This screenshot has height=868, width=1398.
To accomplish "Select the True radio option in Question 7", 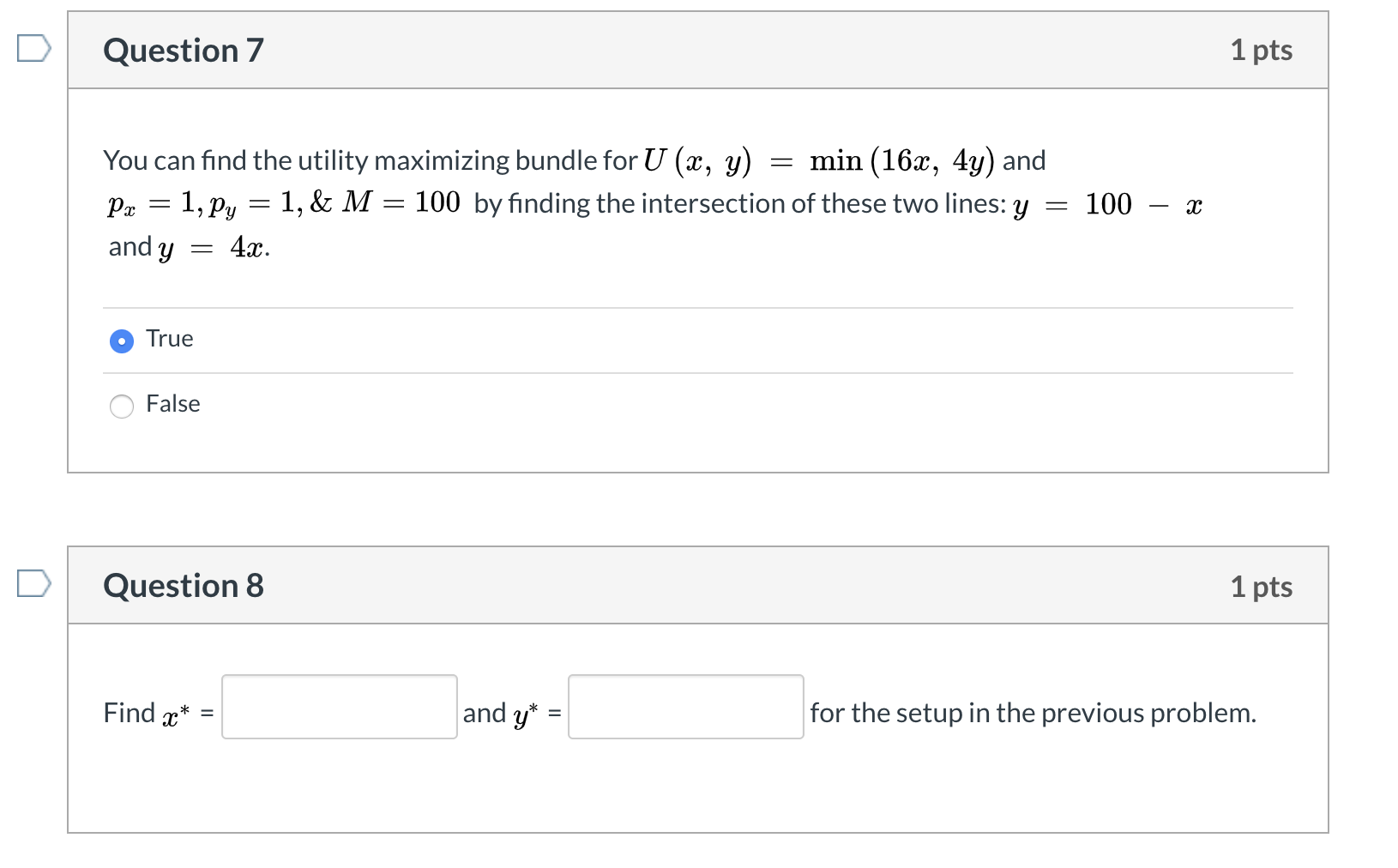I will pos(122,340).
